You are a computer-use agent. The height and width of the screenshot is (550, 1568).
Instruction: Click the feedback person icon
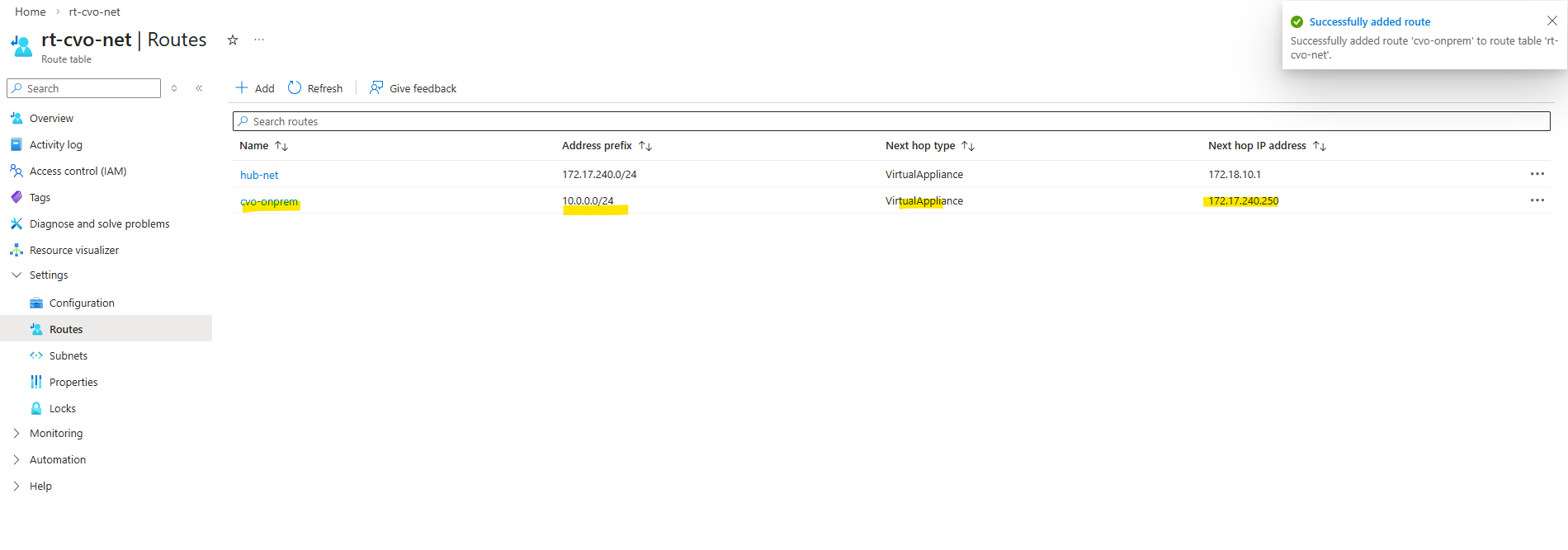tap(376, 87)
